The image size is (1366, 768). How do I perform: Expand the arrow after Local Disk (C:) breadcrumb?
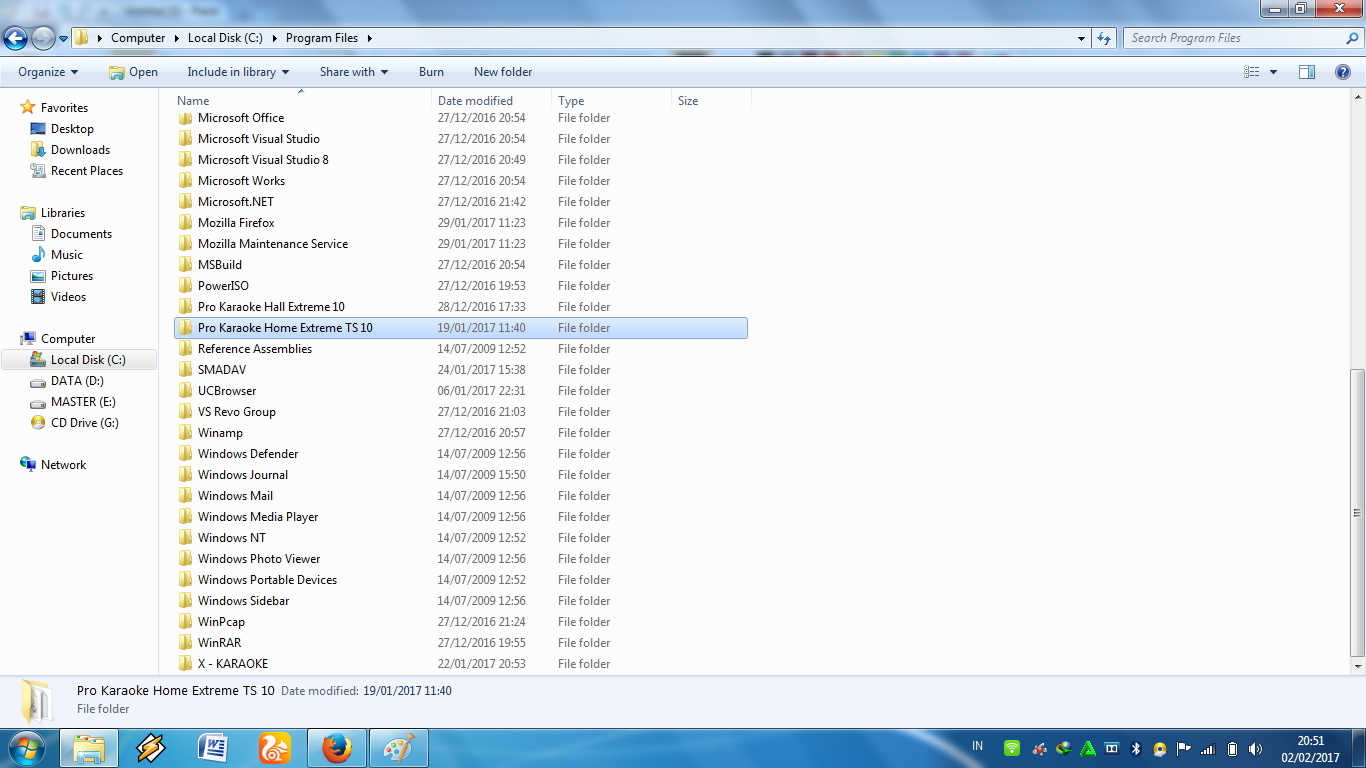coord(273,38)
